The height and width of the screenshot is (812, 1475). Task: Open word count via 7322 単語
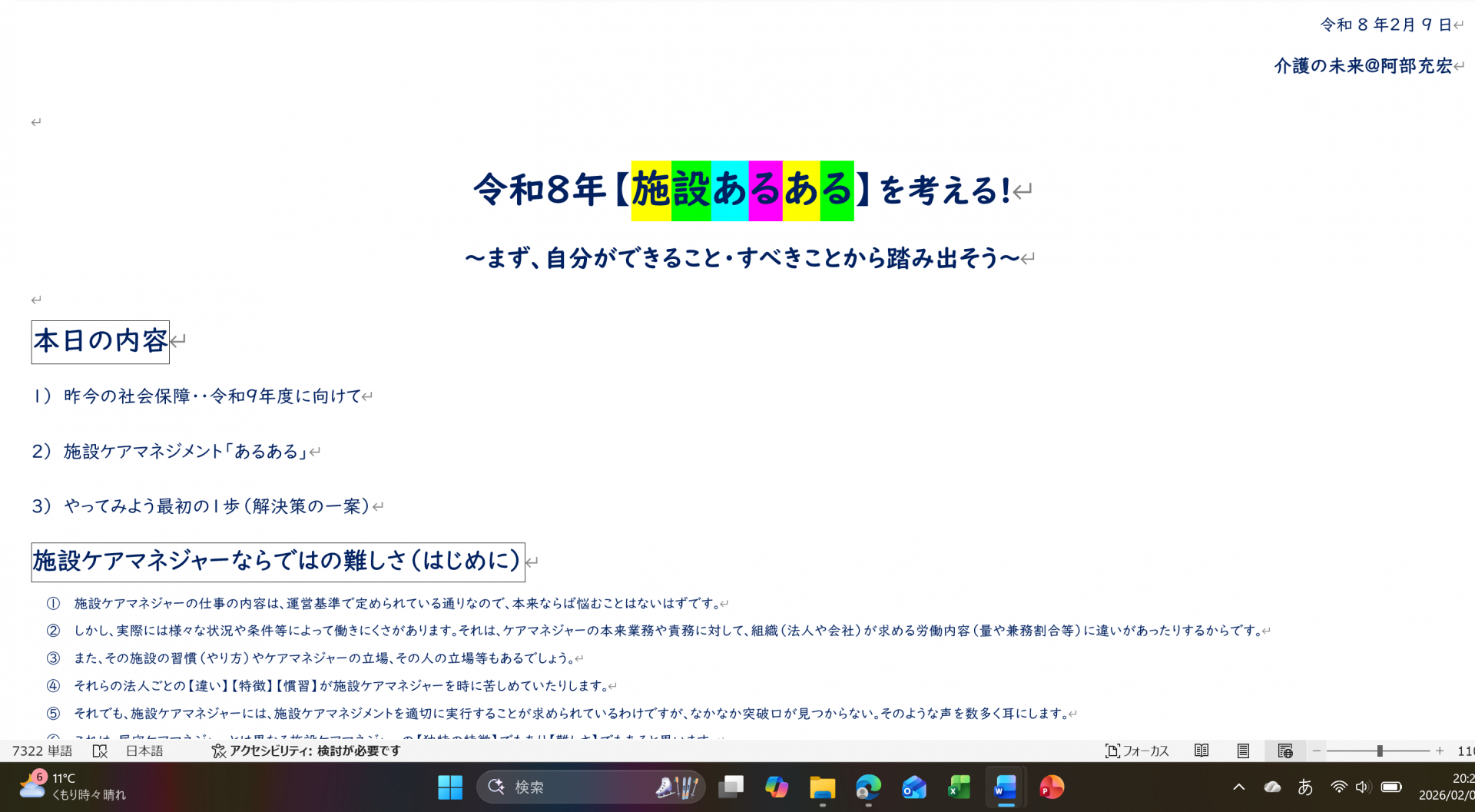[x=42, y=751]
